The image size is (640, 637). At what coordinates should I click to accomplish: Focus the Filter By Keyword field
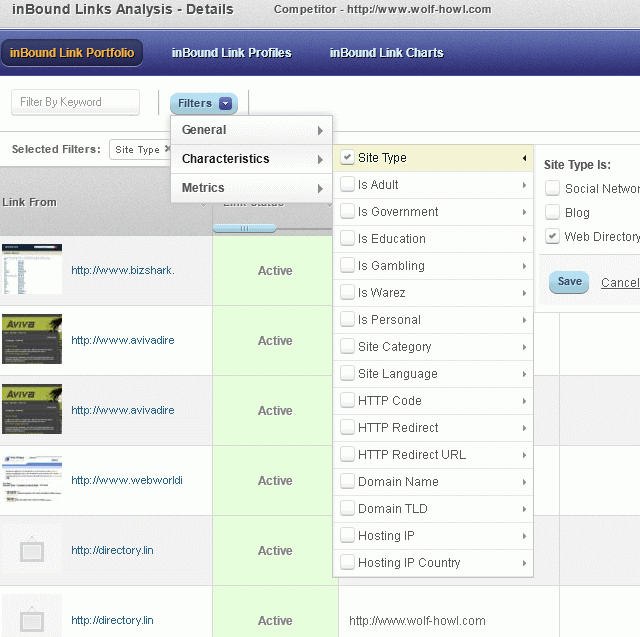[x=76, y=102]
